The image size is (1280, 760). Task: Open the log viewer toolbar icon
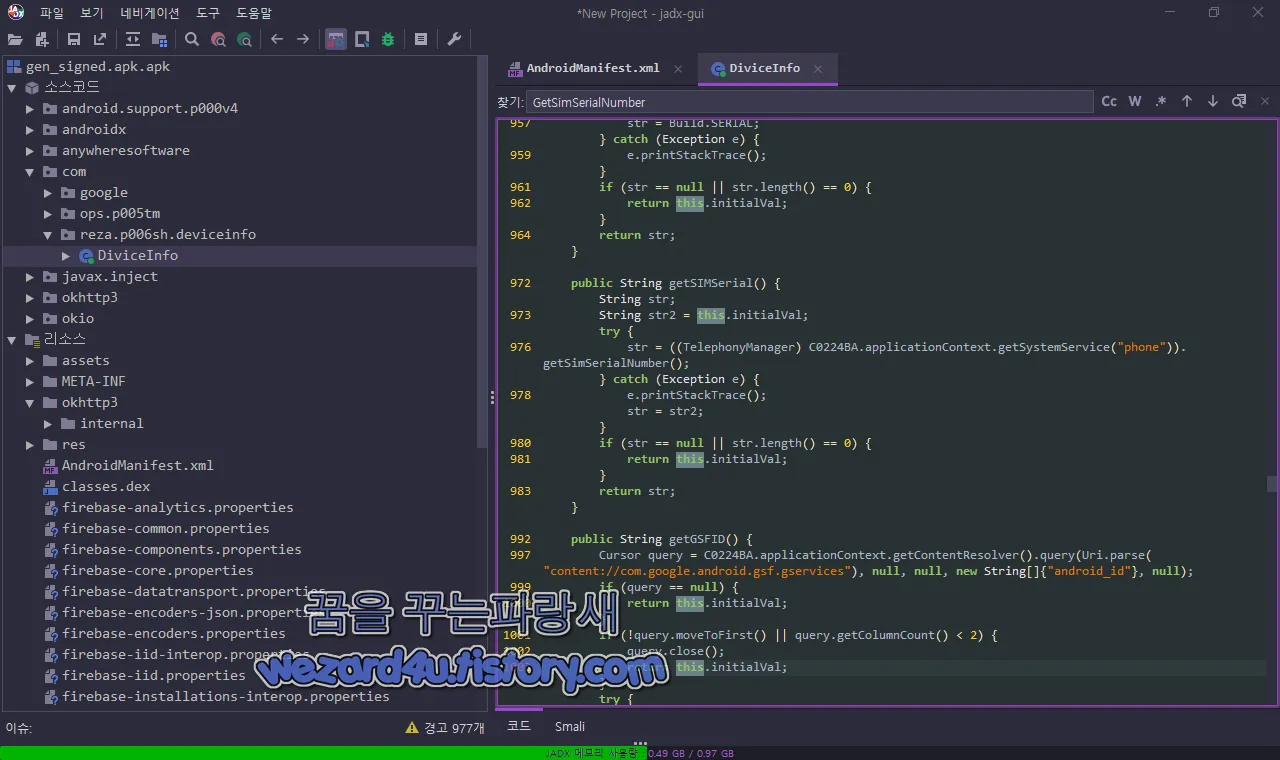421,39
